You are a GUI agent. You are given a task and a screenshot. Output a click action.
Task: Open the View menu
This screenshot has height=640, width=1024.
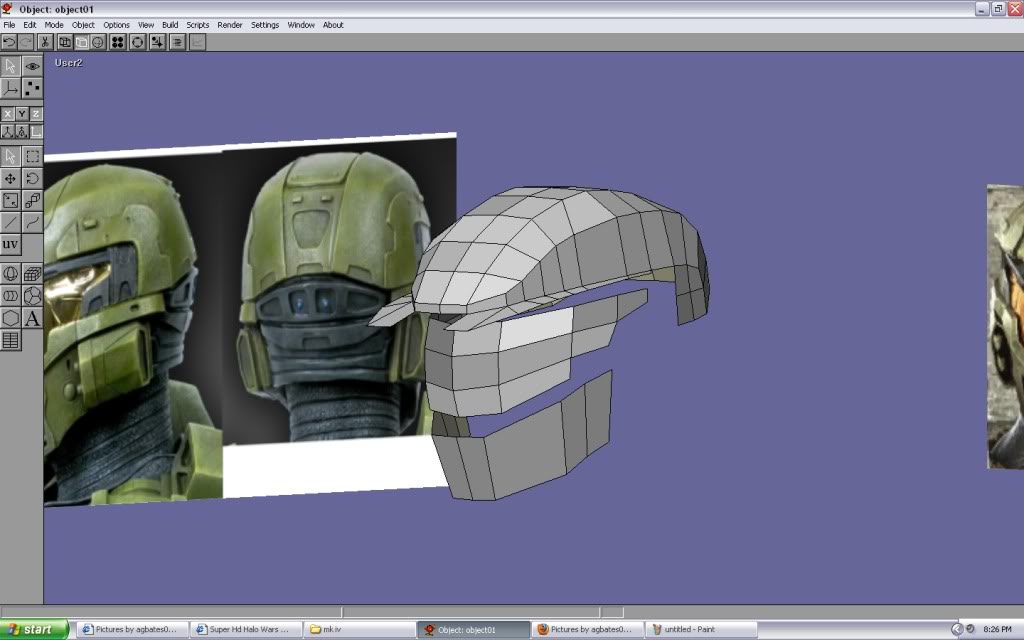click(146, 25)
